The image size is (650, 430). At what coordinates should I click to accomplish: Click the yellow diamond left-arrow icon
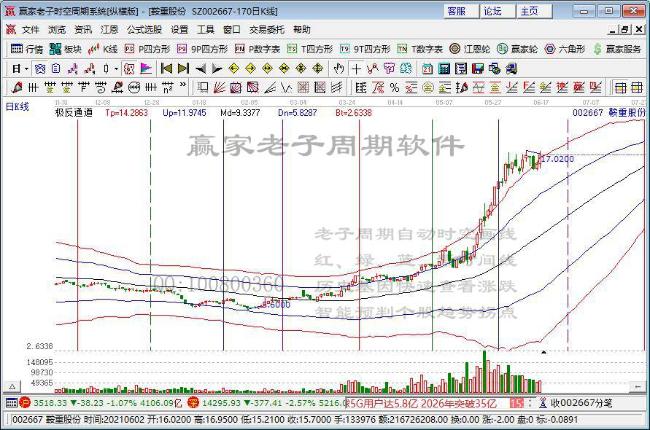(234, 68)
